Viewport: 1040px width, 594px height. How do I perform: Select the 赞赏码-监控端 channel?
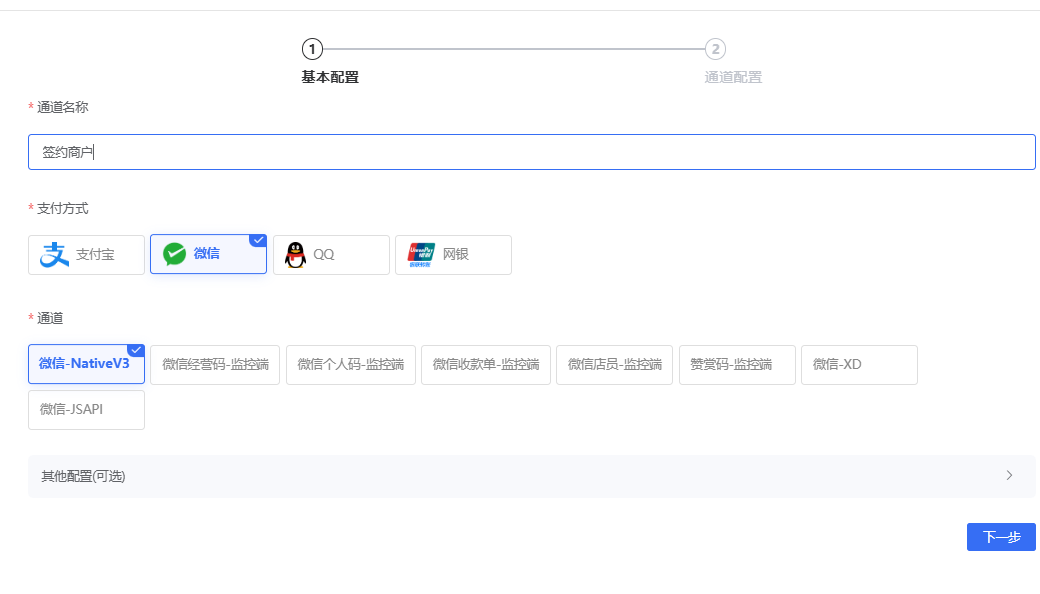[x=737, y=364]
